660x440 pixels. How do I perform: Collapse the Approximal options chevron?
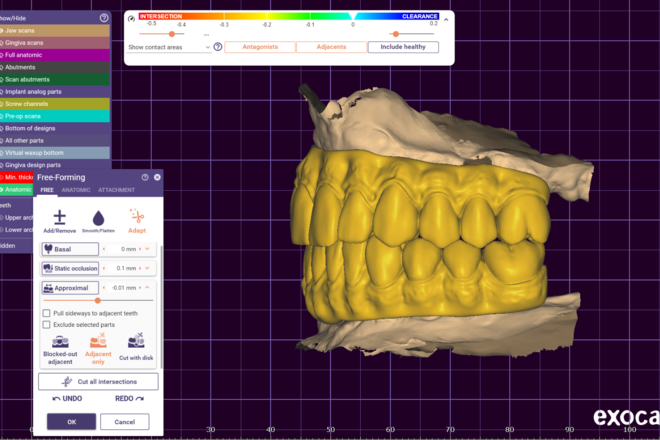147,288
